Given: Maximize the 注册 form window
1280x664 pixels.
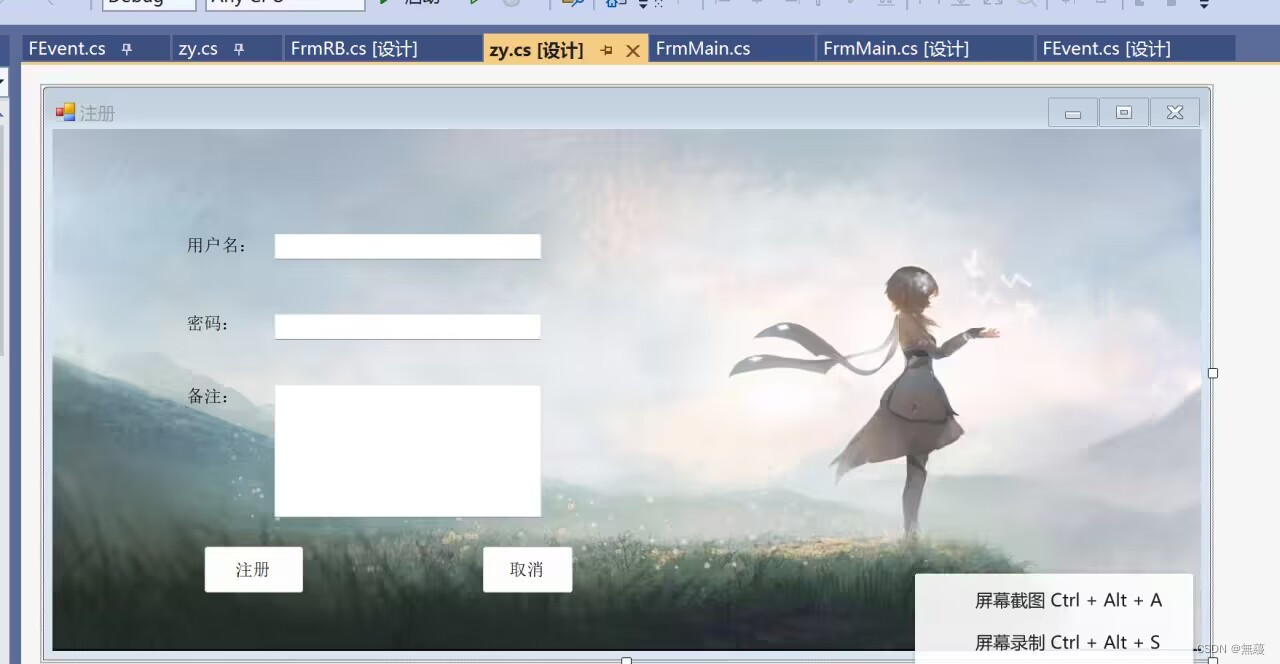Looking at the screenshot, I should tap(1124, 113).
